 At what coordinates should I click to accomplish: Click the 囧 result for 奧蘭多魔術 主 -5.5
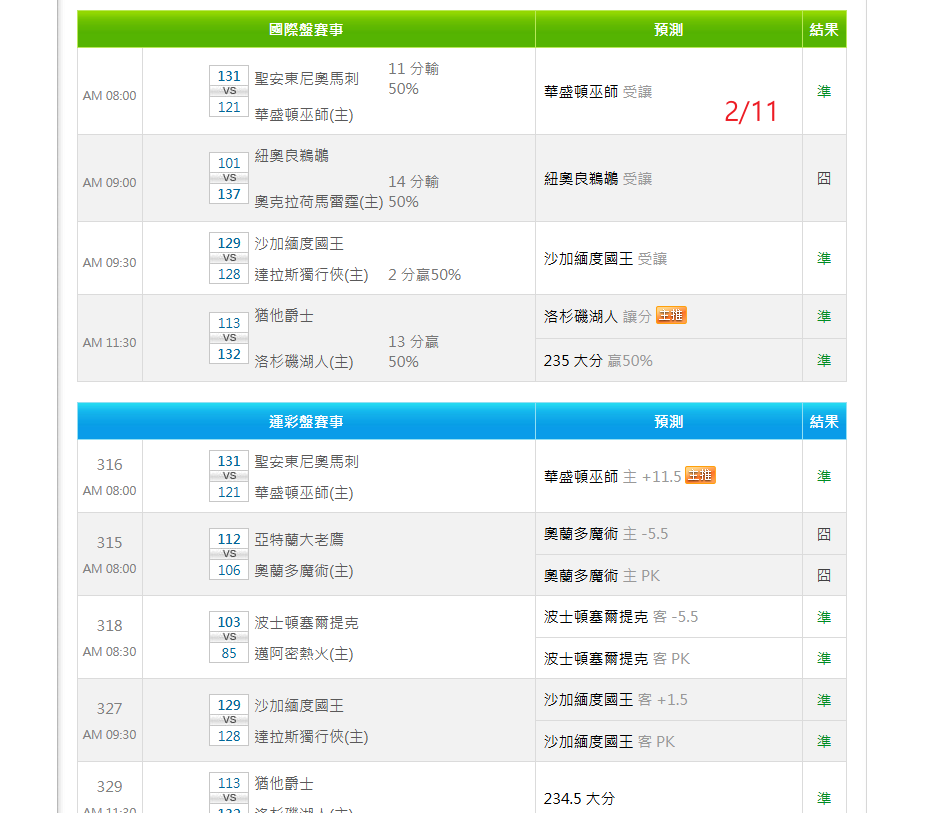click(823, 534)
